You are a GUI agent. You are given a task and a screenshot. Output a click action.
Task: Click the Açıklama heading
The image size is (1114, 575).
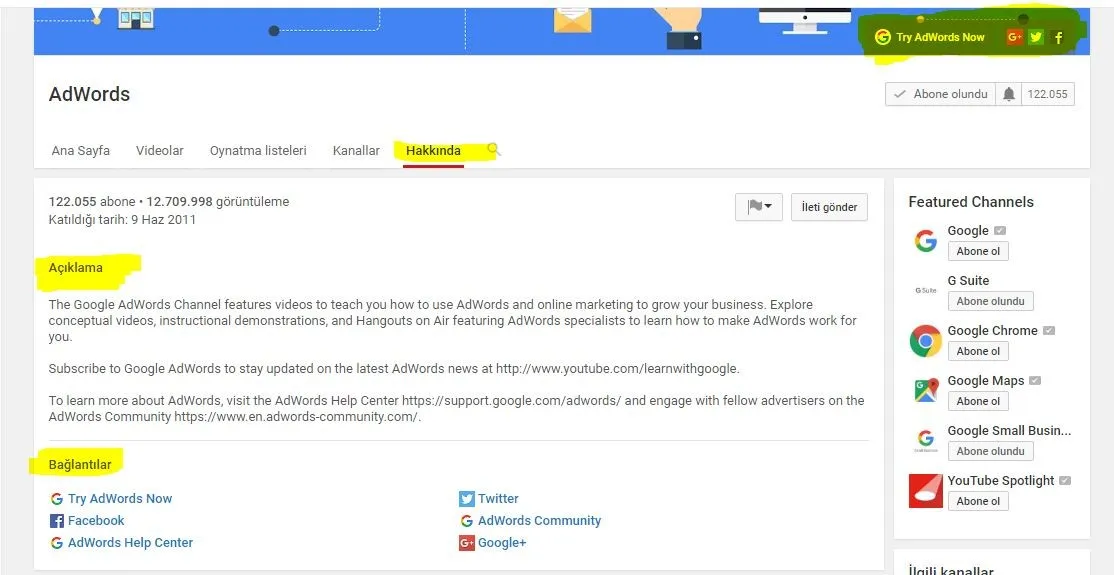tap(75, 268)
